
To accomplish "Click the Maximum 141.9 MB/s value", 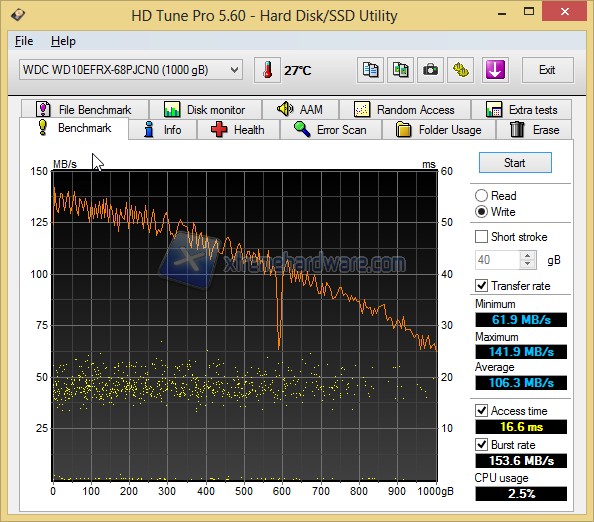I will coord(521,352).
